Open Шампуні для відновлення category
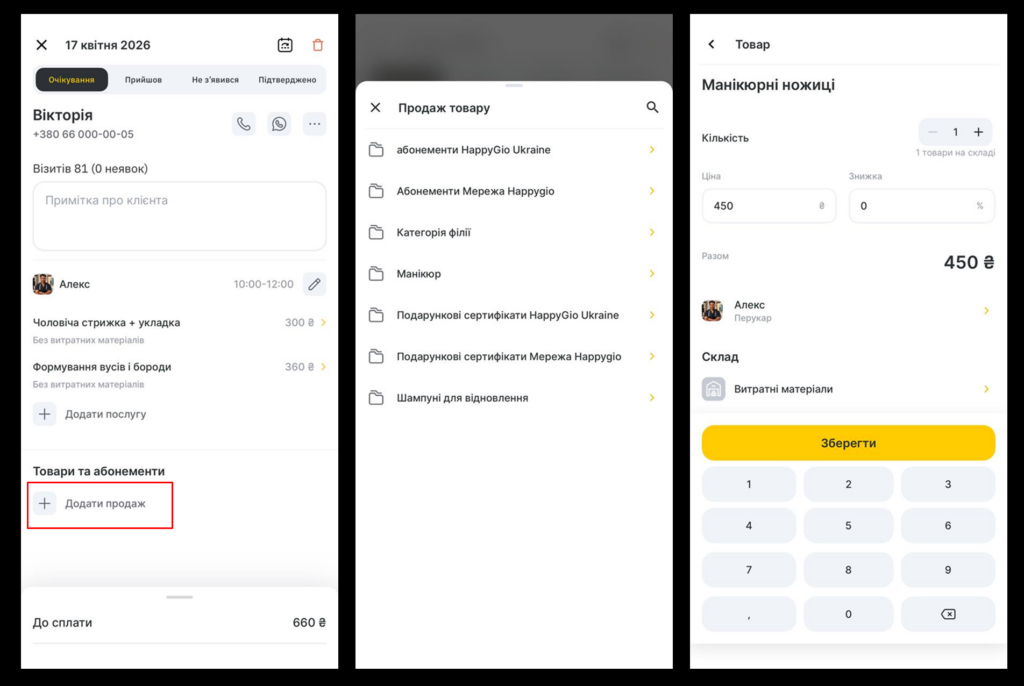This screenshot has height=686, width=1024. 513,398
